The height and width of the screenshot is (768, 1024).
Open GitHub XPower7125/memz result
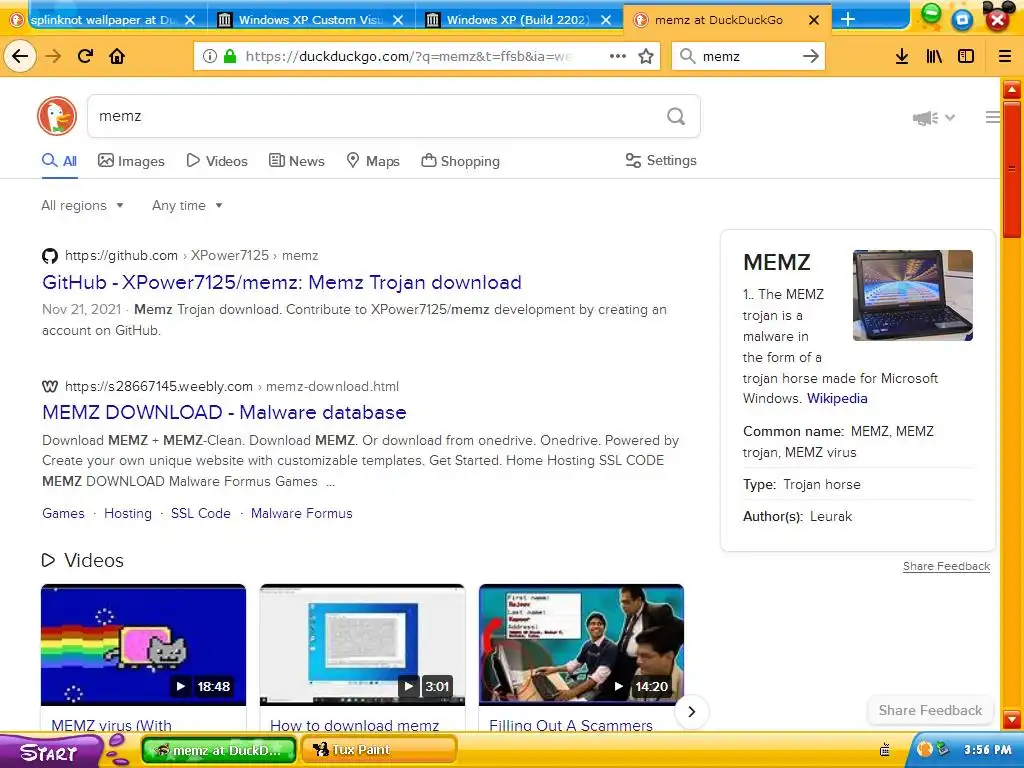pos(281,282)
